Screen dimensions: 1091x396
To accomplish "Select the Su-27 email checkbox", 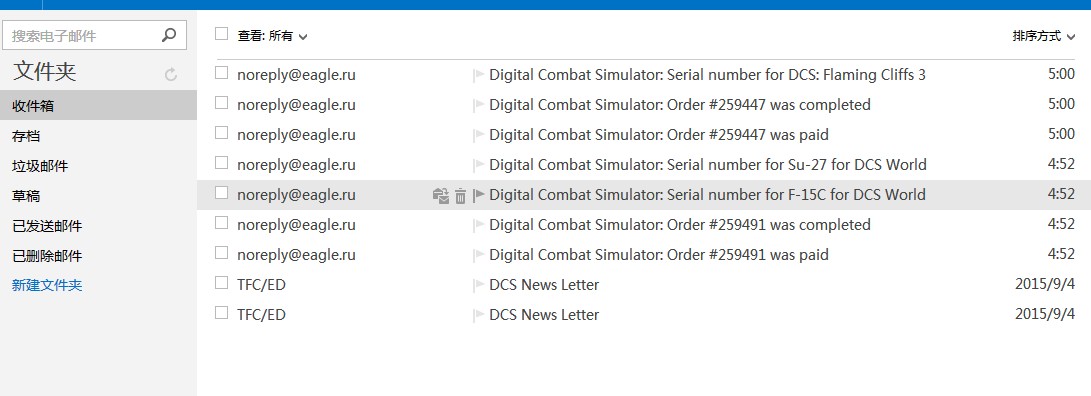I will tap(221, 163).
